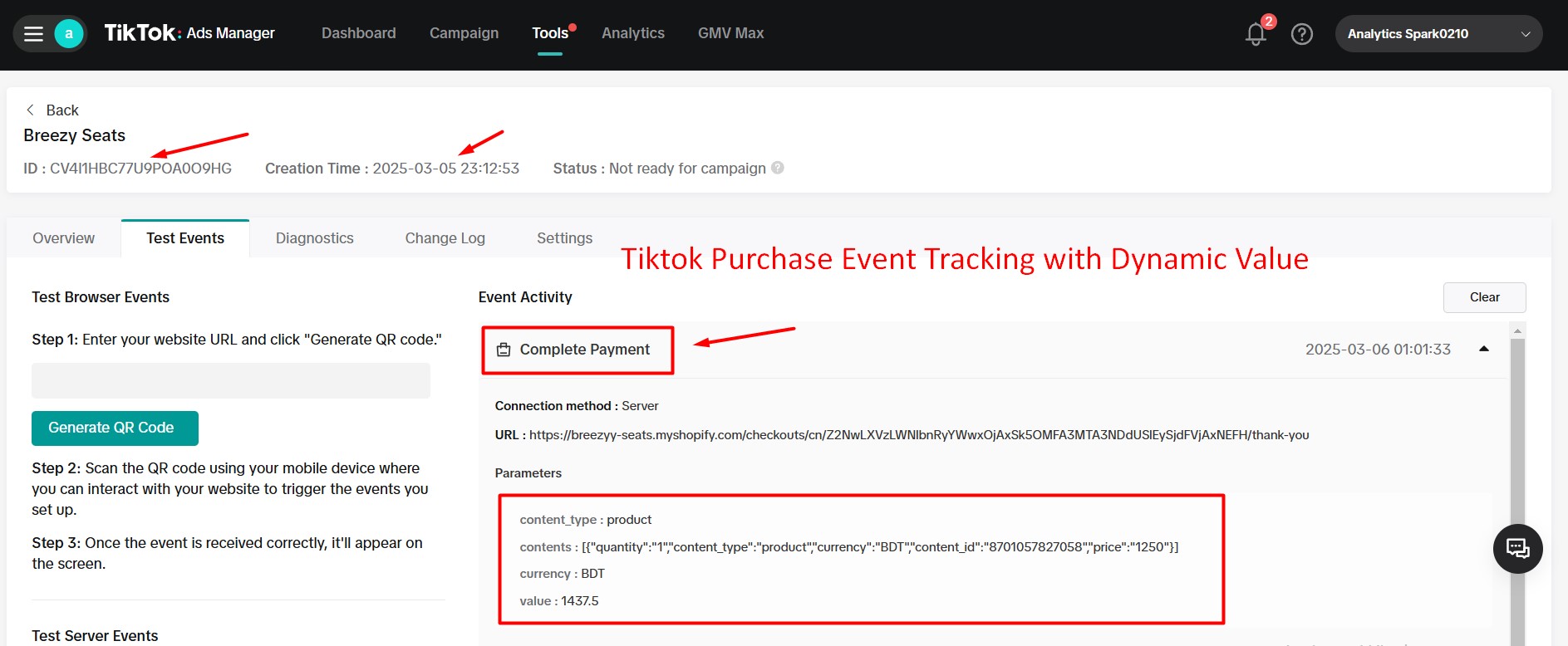The width and height of the screenshot is (1568, 646).
Task: Open the notifications bell
Action: pos(1256,34)
